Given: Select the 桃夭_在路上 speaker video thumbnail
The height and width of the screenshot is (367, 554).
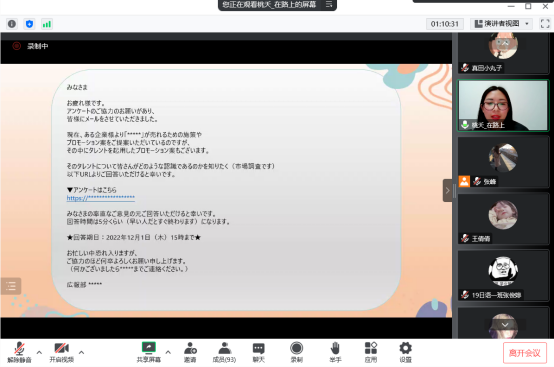Looking at the screenshot, I should [503, 106].
